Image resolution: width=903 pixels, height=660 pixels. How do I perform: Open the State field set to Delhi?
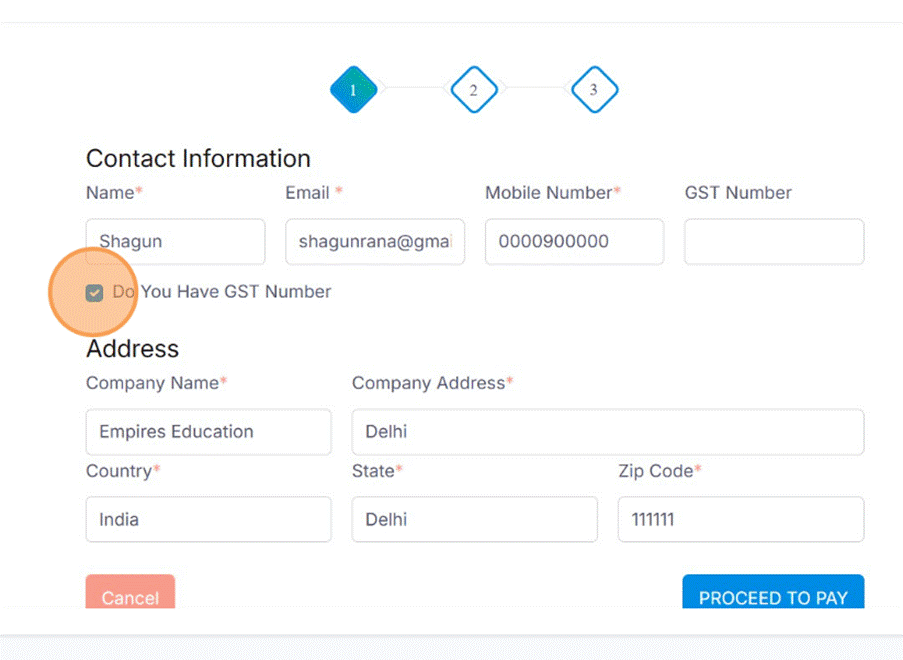tap(474, 520)
